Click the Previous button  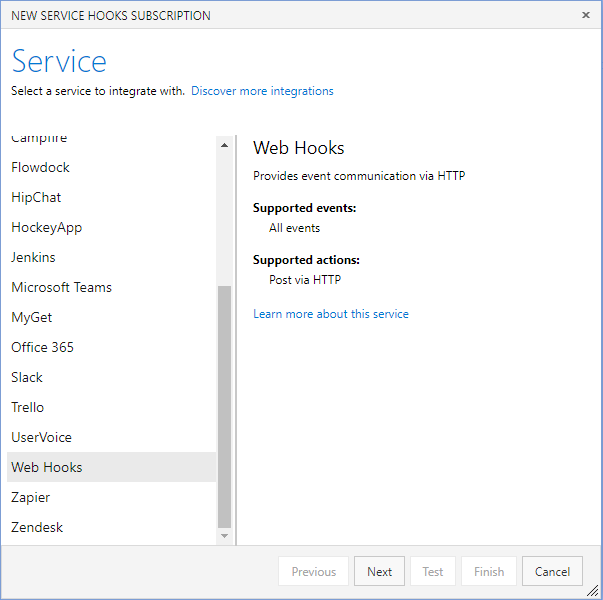(313, 571)
